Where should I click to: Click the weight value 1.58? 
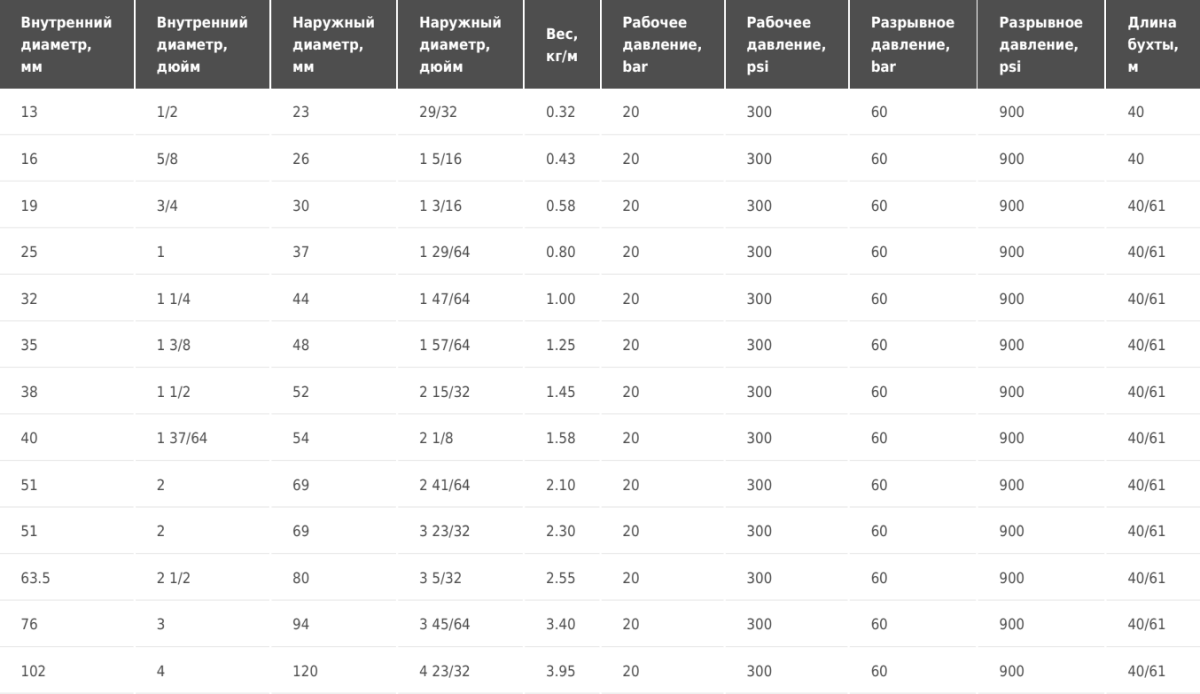tap(561, 438)
